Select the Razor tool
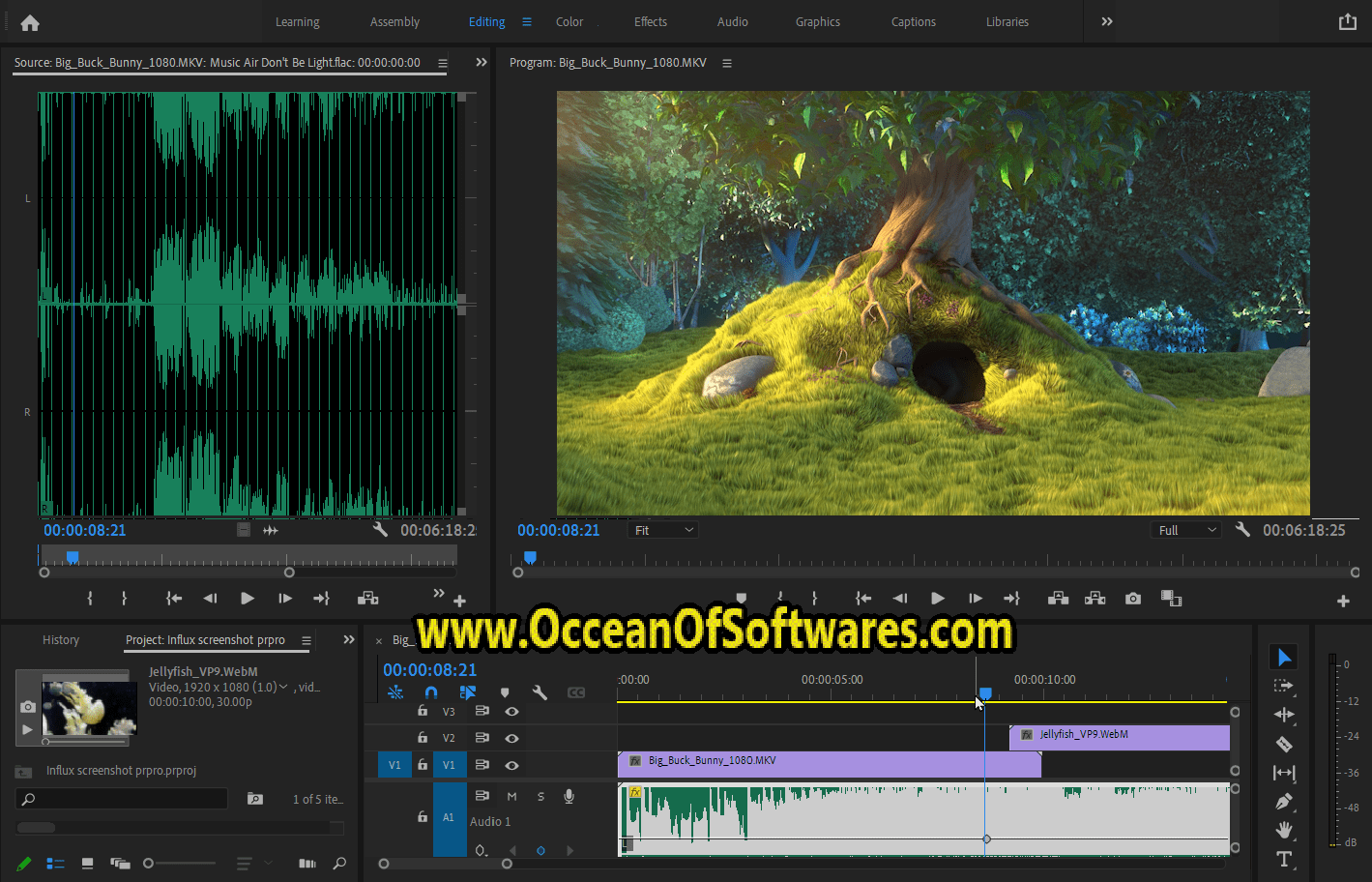The width and height of the screenshot is (1372, 882). coord(1284,744)
